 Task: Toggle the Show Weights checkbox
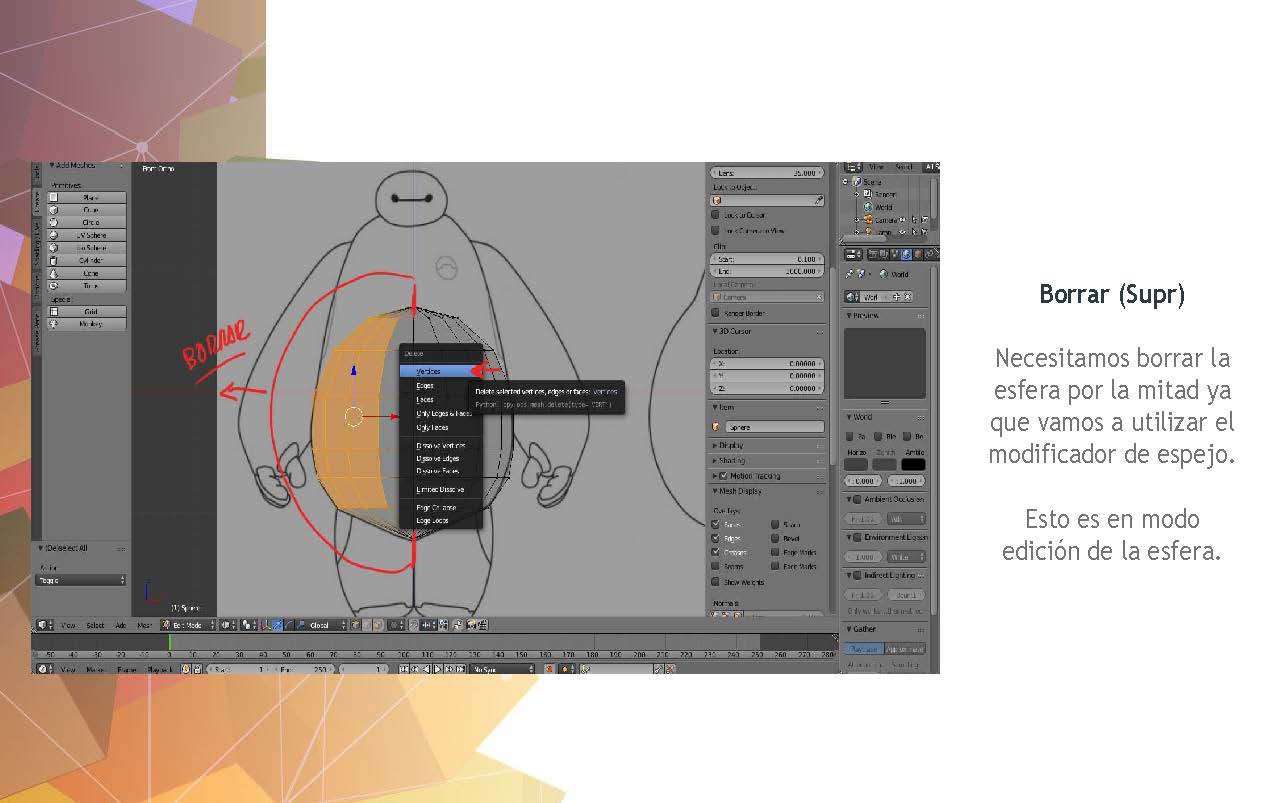click(x=716, y=582)
